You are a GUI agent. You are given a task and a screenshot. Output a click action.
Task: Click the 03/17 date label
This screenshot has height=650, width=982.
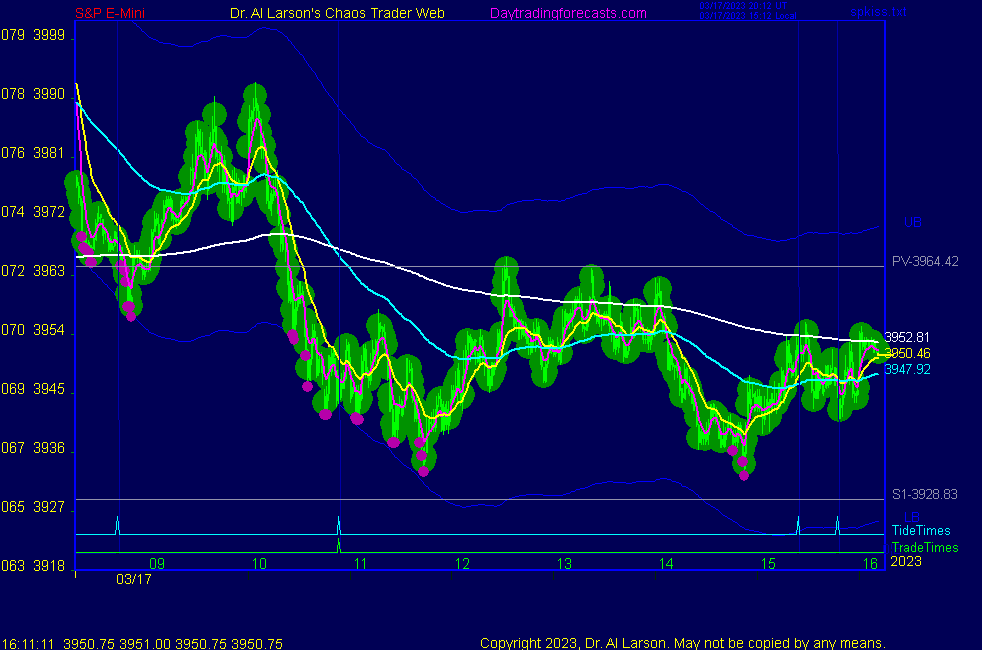coord(133,579)
